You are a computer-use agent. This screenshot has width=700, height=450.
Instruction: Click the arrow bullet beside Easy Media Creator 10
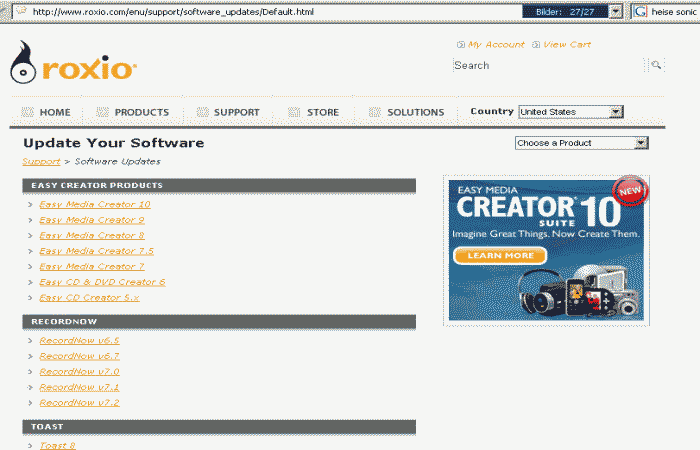(x=32, y=205)
